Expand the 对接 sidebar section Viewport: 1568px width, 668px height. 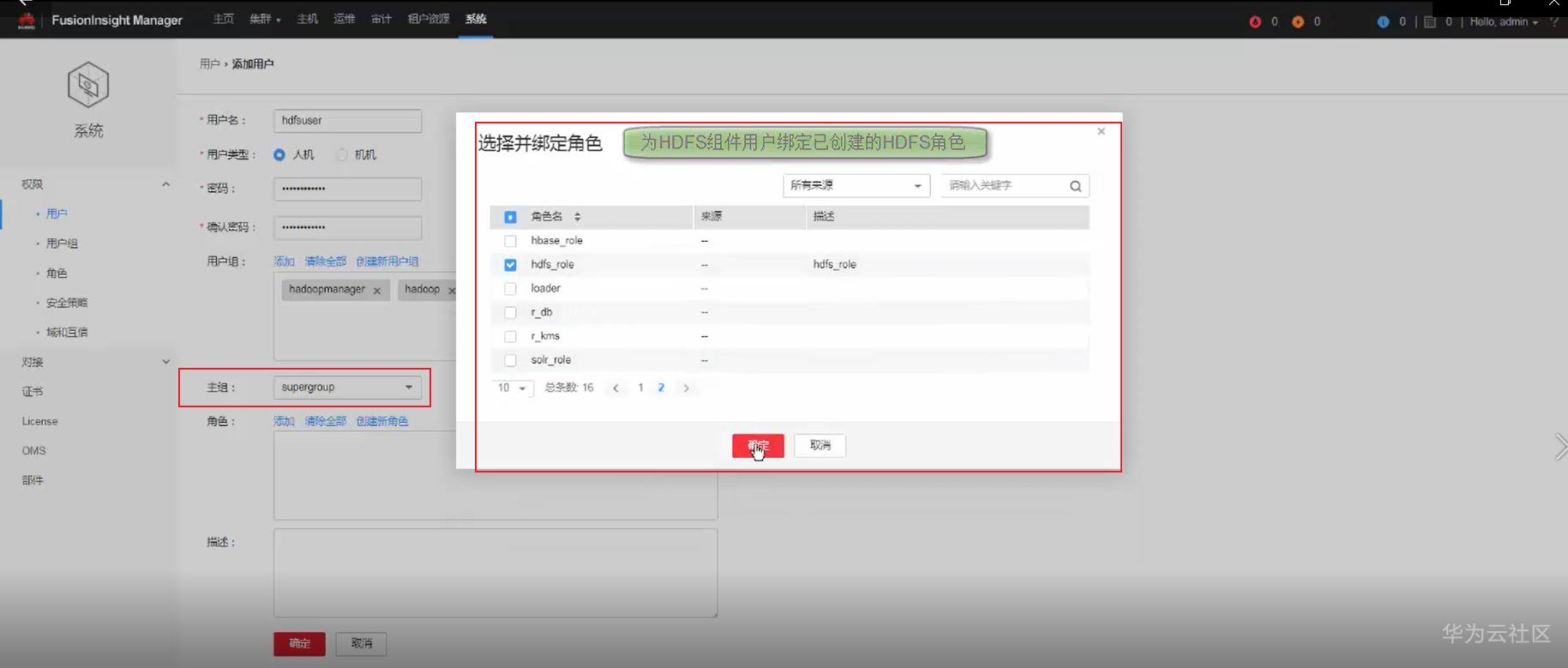(165, 362)
